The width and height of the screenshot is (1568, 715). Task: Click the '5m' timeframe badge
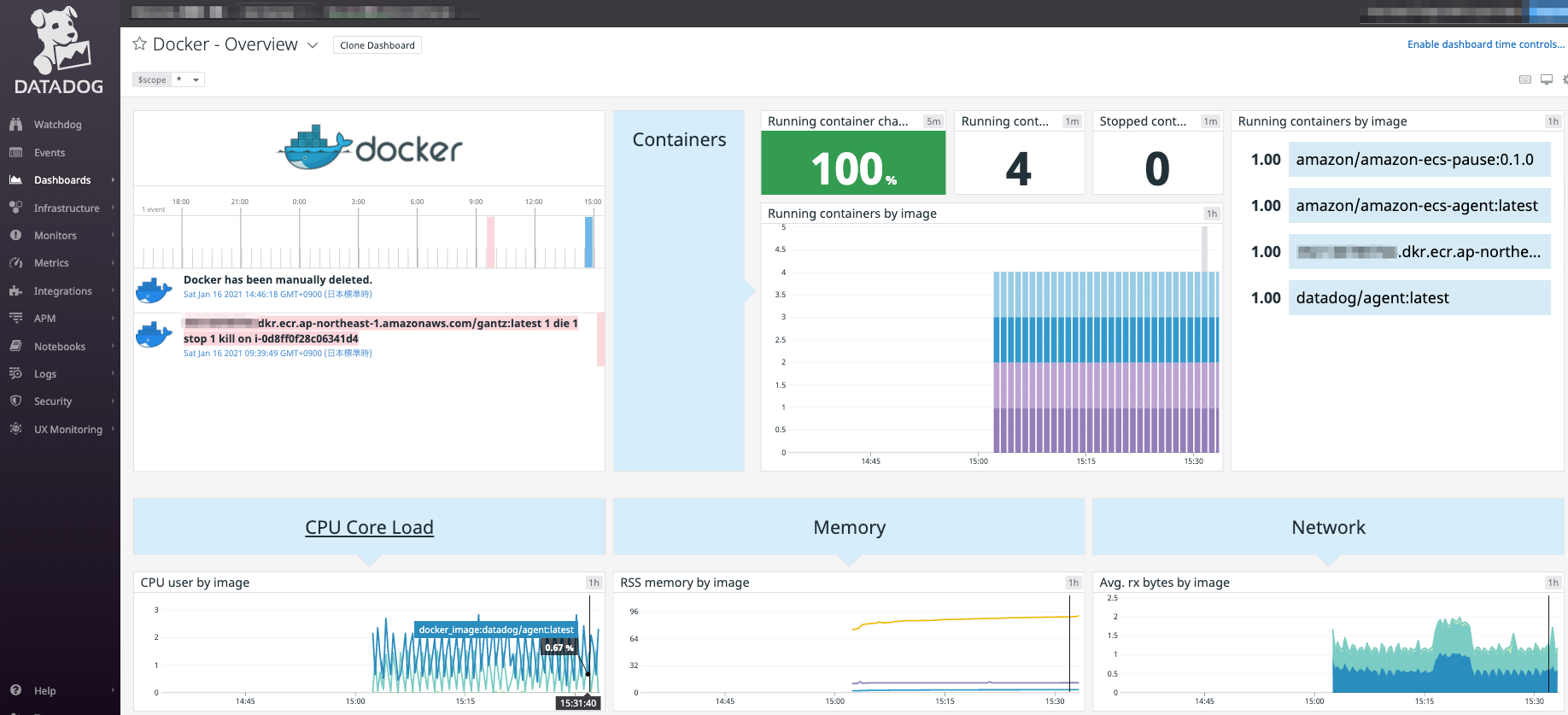(933, 121)
